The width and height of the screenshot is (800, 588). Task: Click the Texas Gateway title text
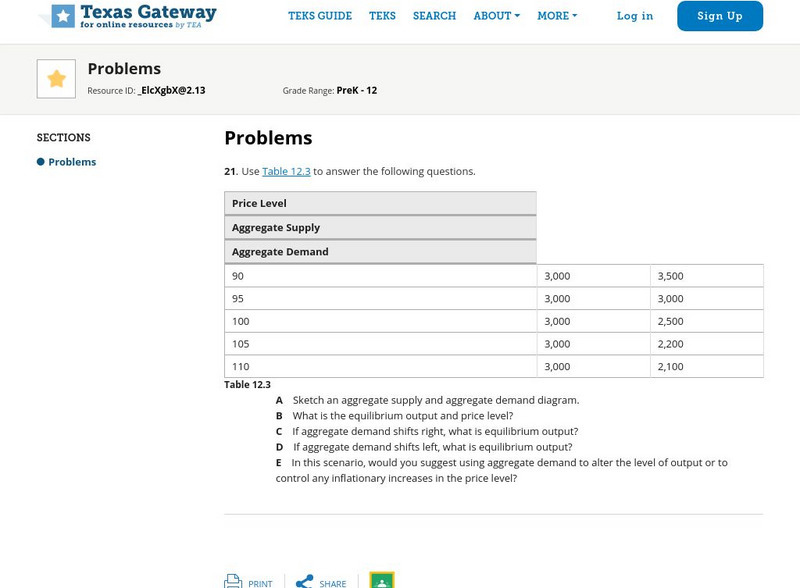148,12
